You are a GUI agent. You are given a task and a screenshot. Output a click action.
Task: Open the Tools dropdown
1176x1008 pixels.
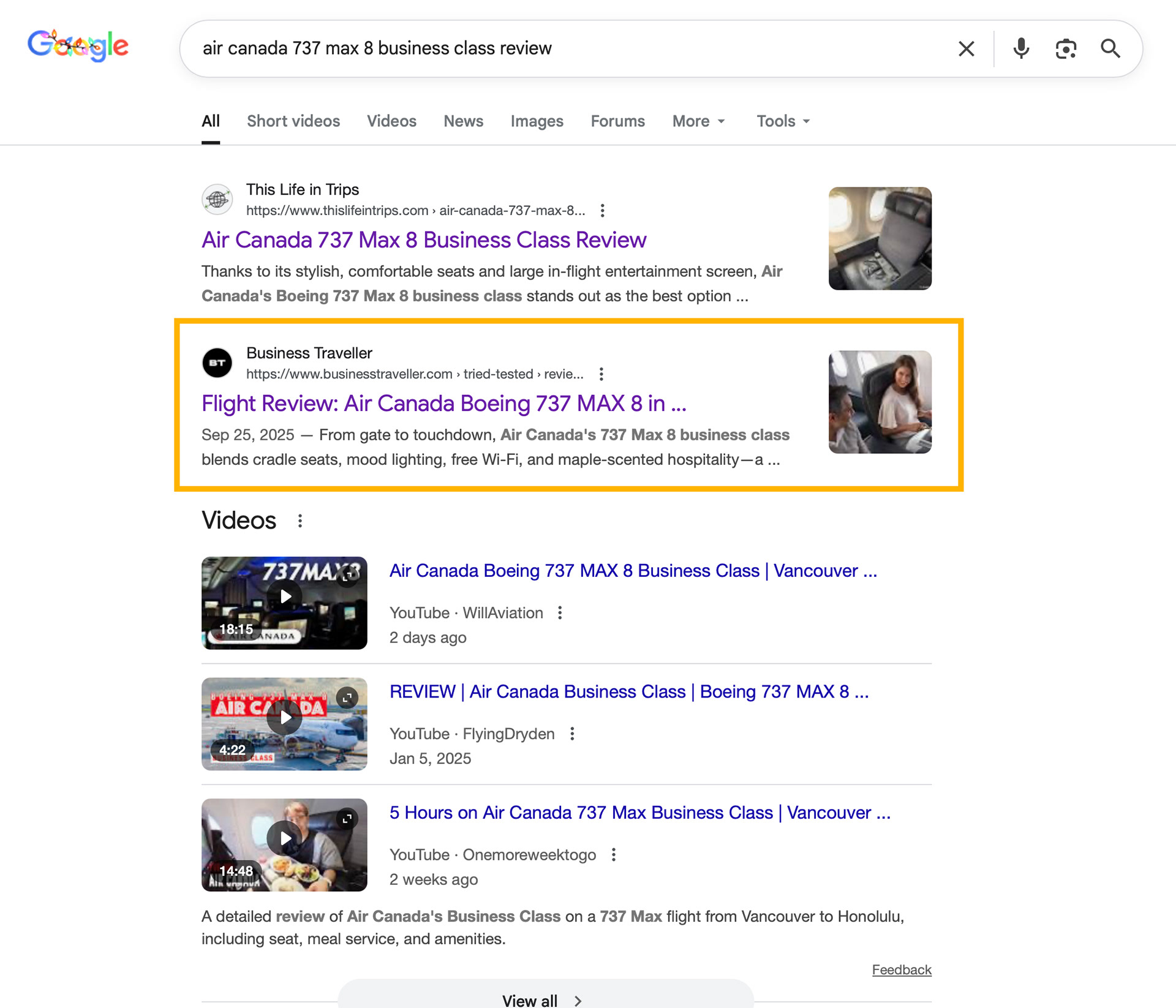click(x=783, y=121)
